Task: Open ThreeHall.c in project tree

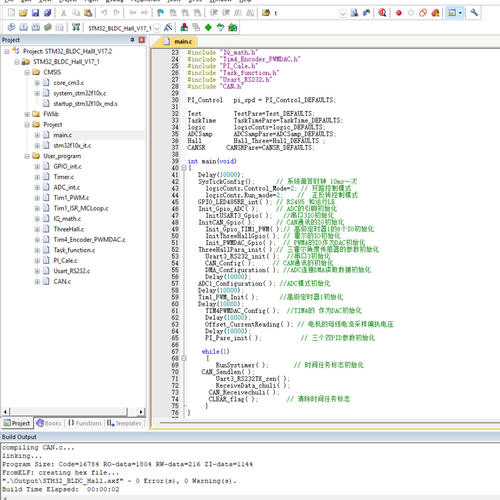Action: pyautogui.click(x=69, y=229)
